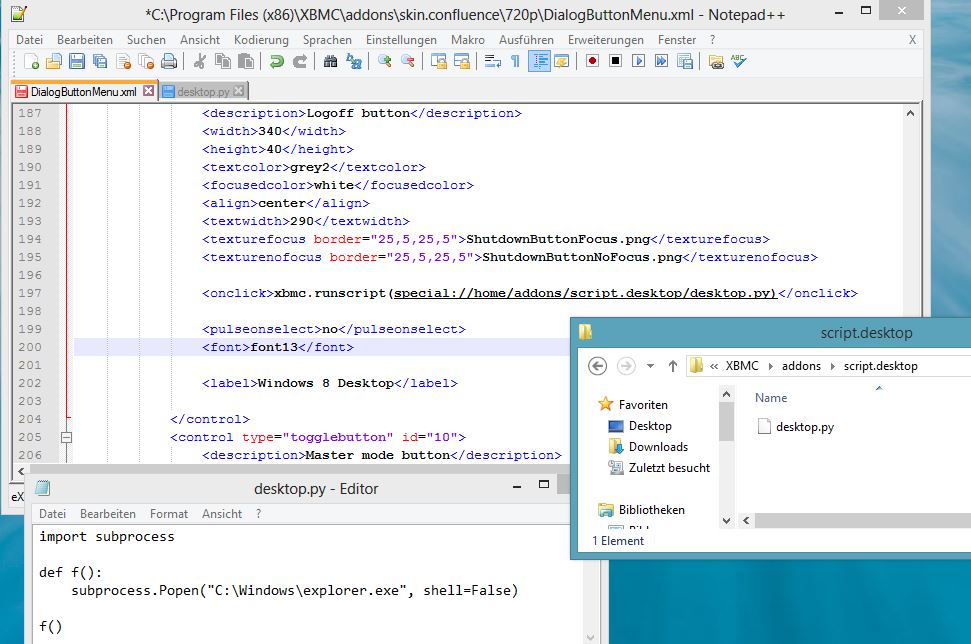Viewport: 971px width, 644px height.
Task: Save the current file via toolbar
Action: click(77, 61)
